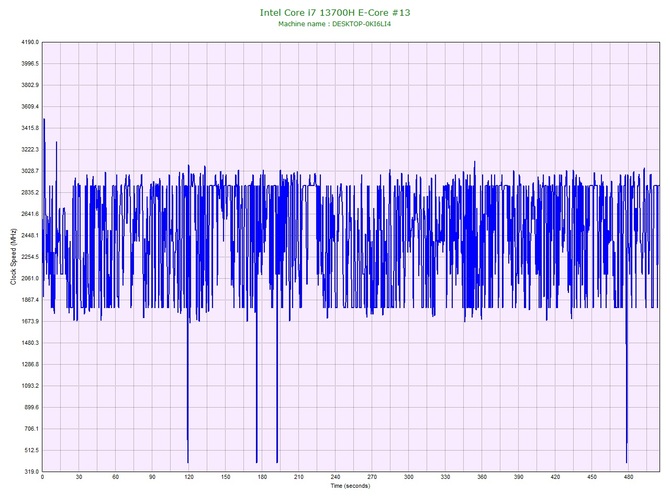
Task: Click the y-axis value 899.6
Action: click(x=31, y=407)
